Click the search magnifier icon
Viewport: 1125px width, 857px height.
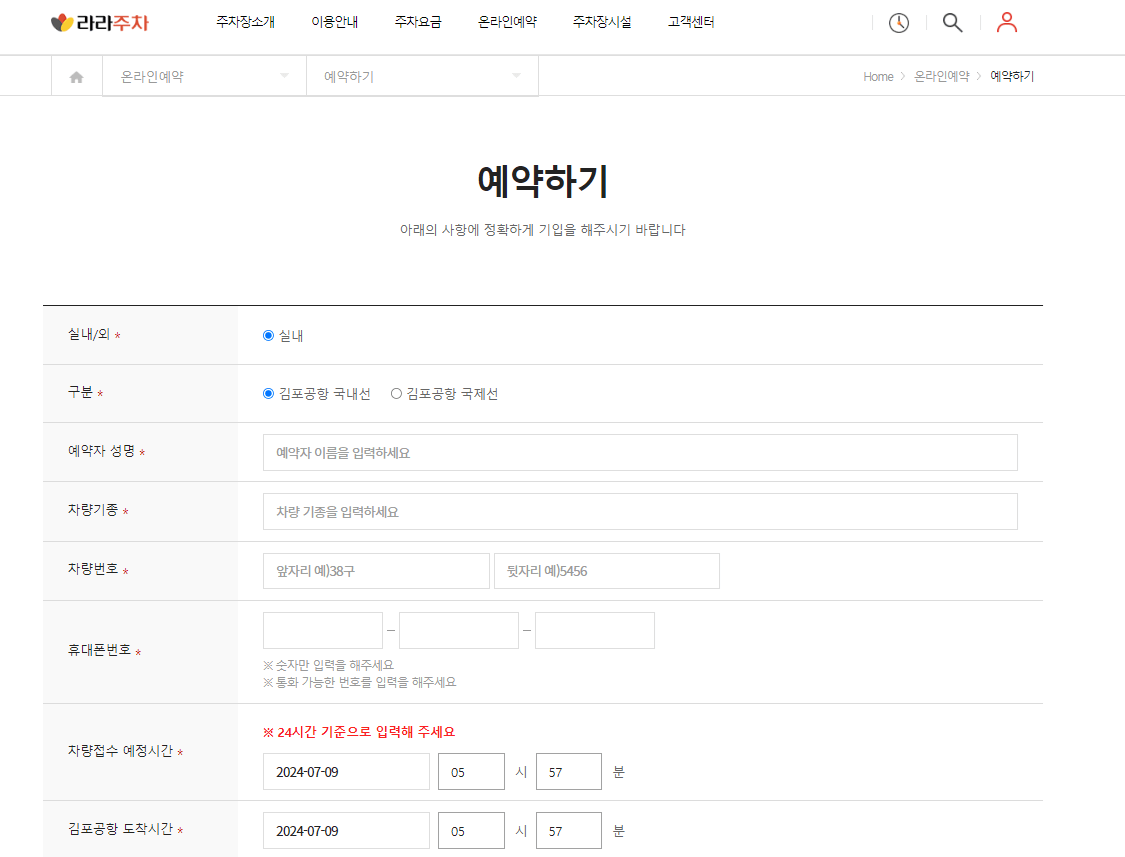click(x=951, y=22)
